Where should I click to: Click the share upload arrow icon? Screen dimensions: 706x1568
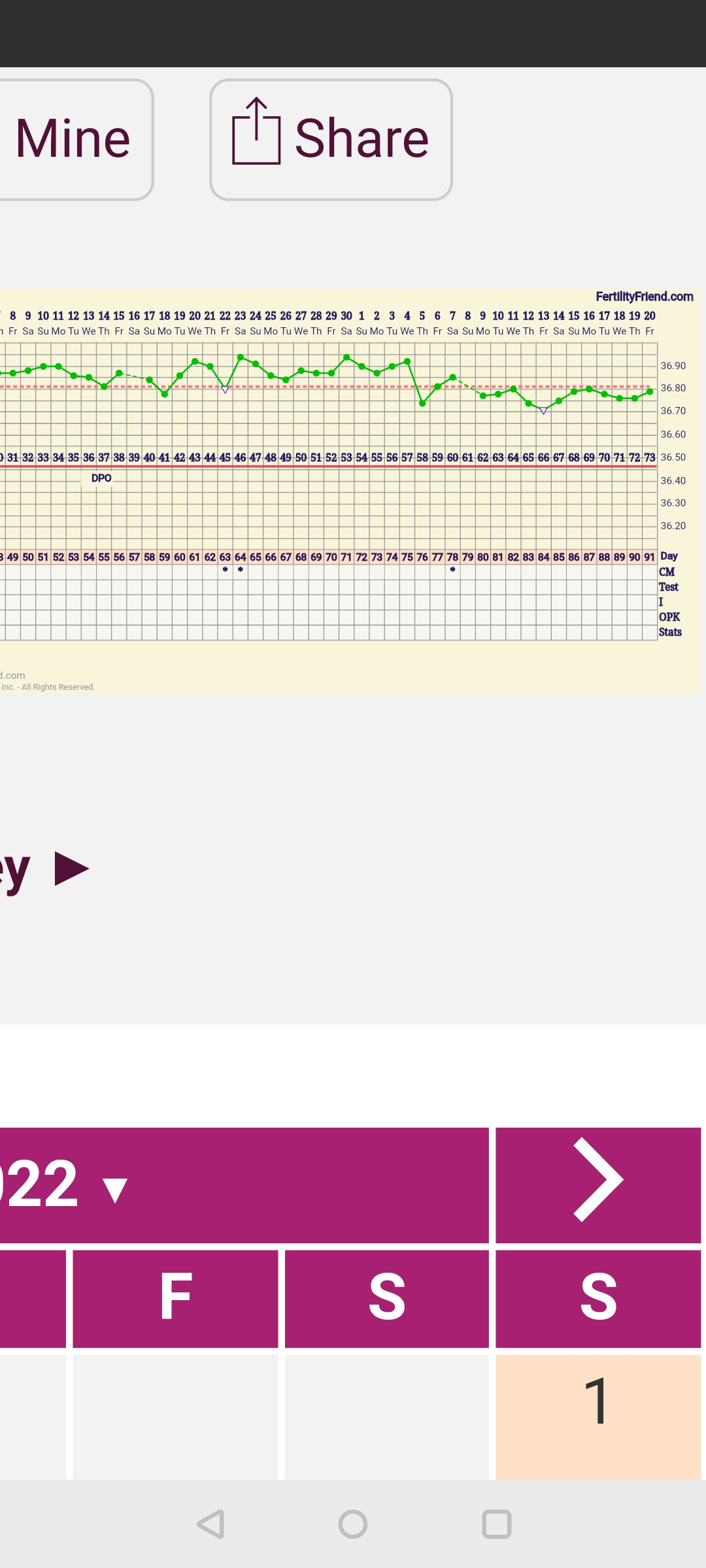pos(256,131)
